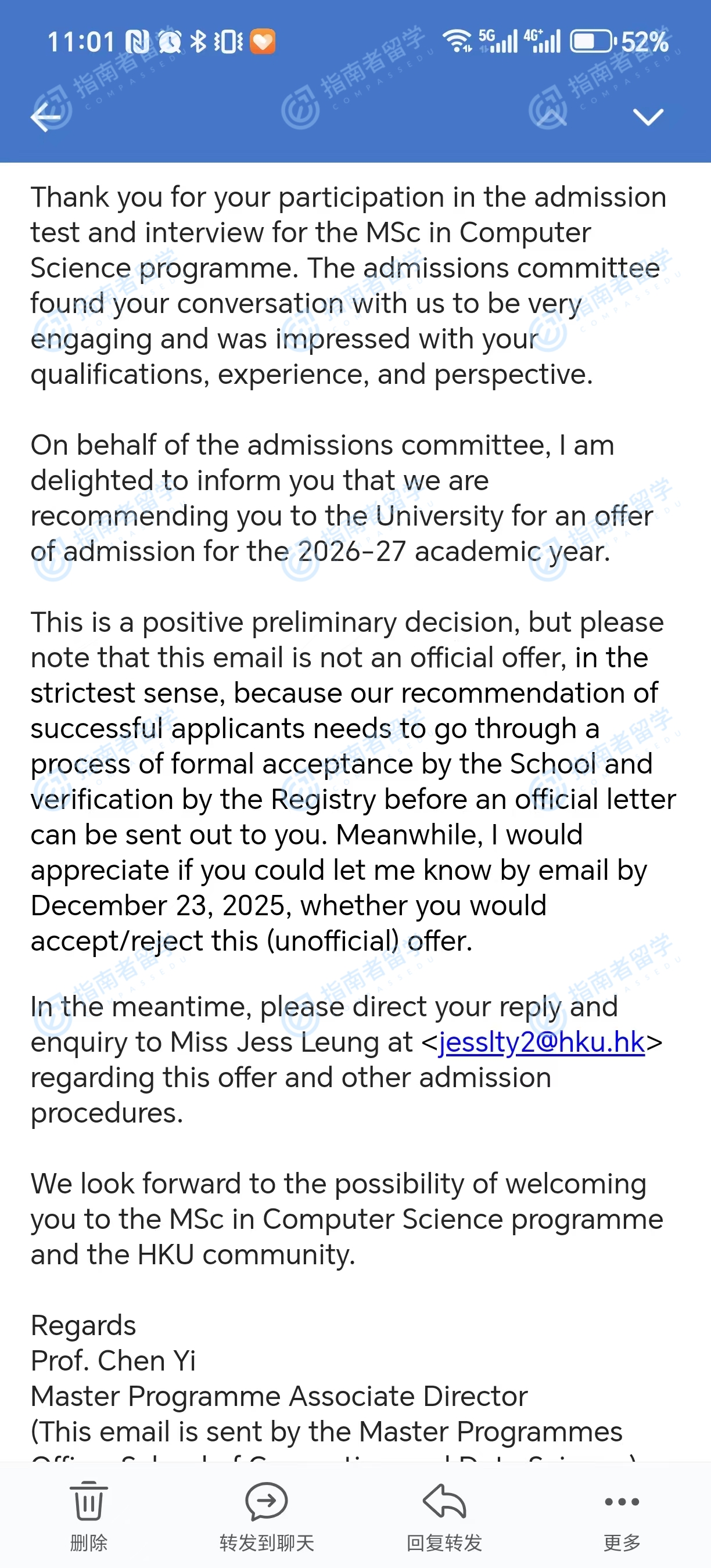Tap the "Prof. Chen Yi" signature line
The height and width of the screenshot is (1568, 711).
pos(113,1361)
